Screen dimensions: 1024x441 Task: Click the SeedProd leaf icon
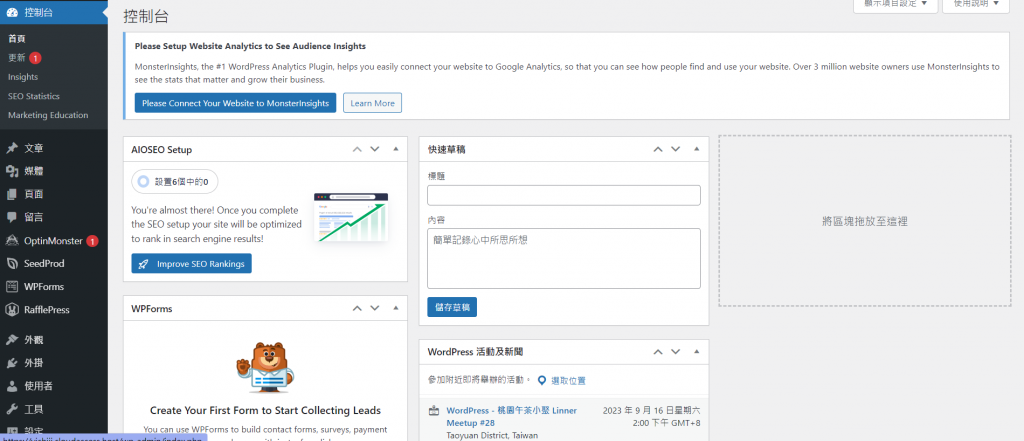pos(12,263)
